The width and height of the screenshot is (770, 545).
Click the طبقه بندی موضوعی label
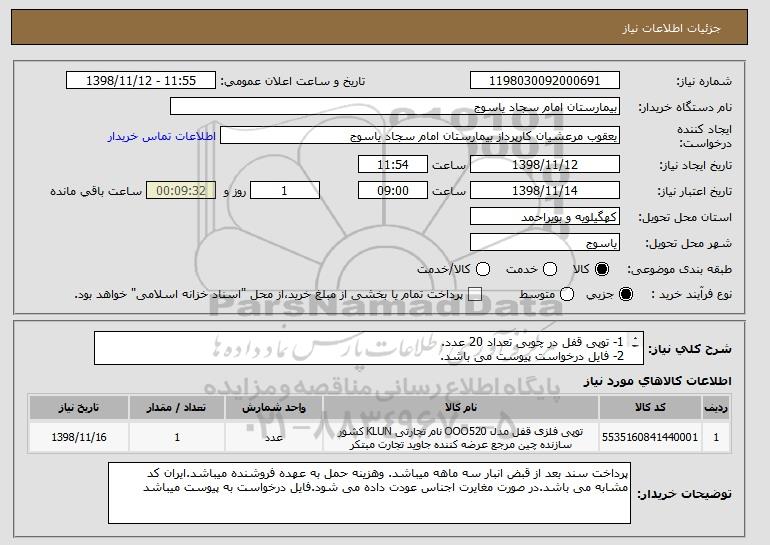pos(679,269)
